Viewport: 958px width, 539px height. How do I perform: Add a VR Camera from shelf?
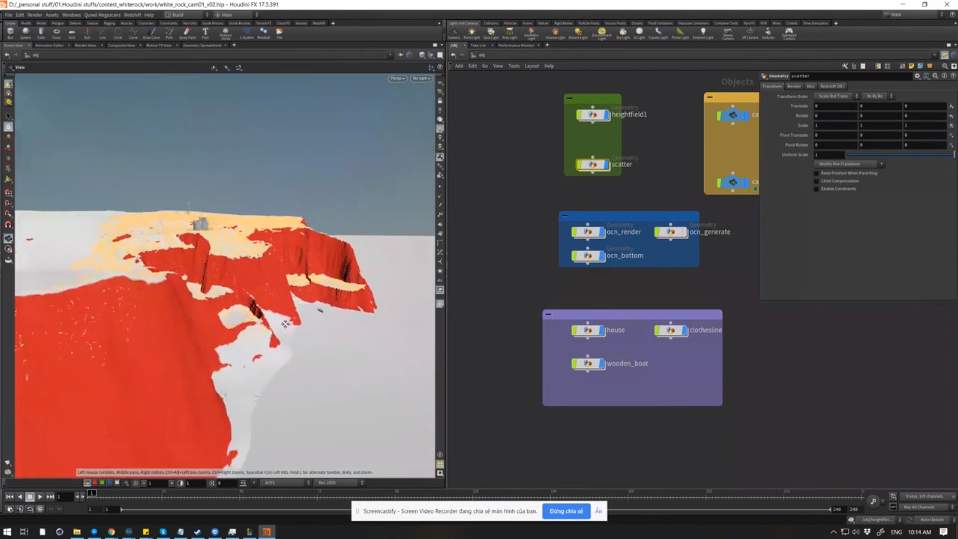pos(750,33)
